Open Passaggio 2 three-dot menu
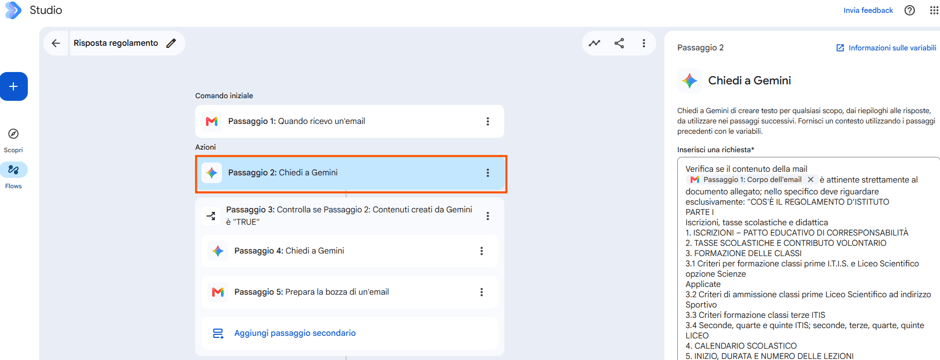This screenshot has height=360, width=940. (x=487, y=173)
